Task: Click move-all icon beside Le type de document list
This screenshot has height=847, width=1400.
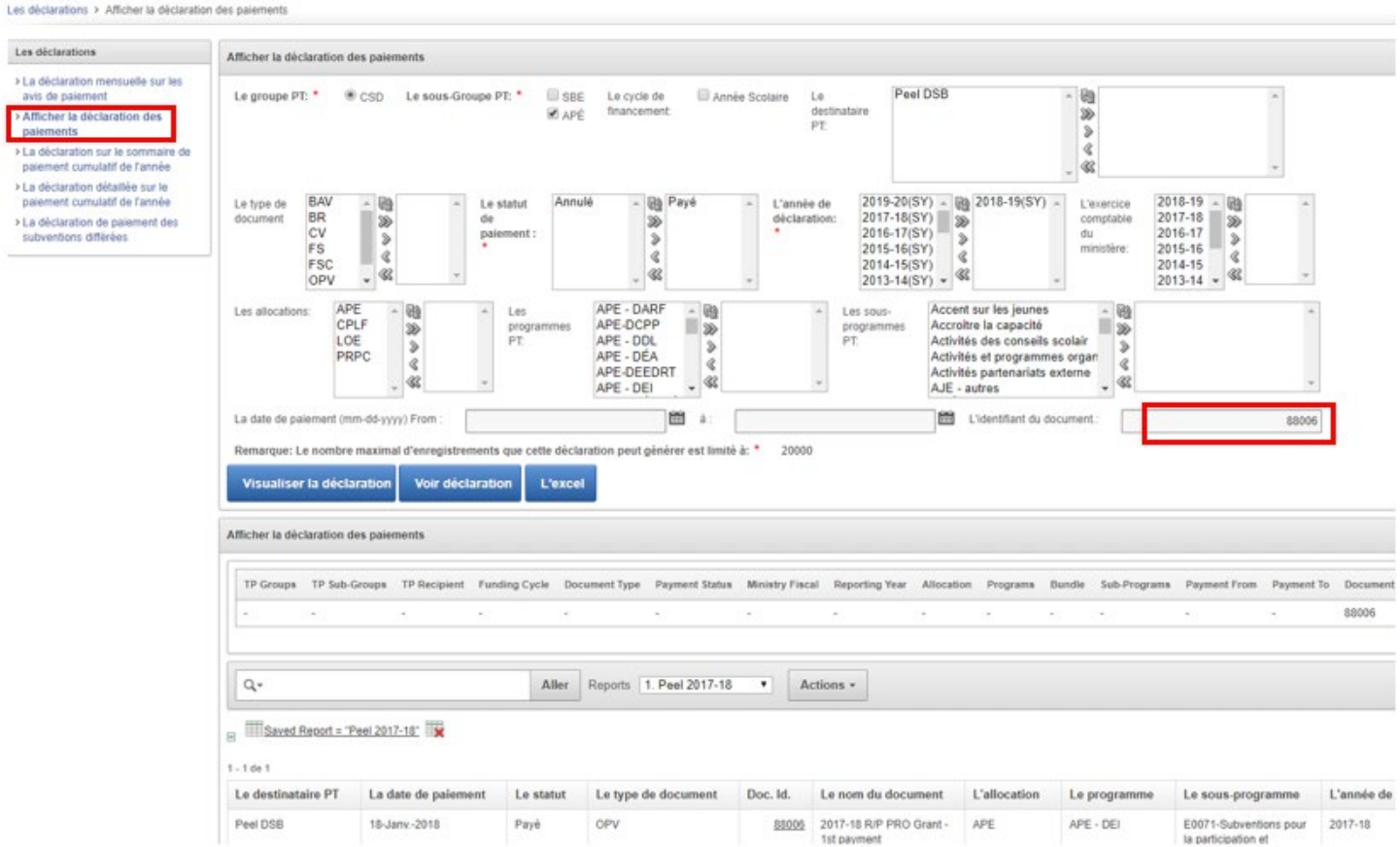Action: (x=386, y=221)
